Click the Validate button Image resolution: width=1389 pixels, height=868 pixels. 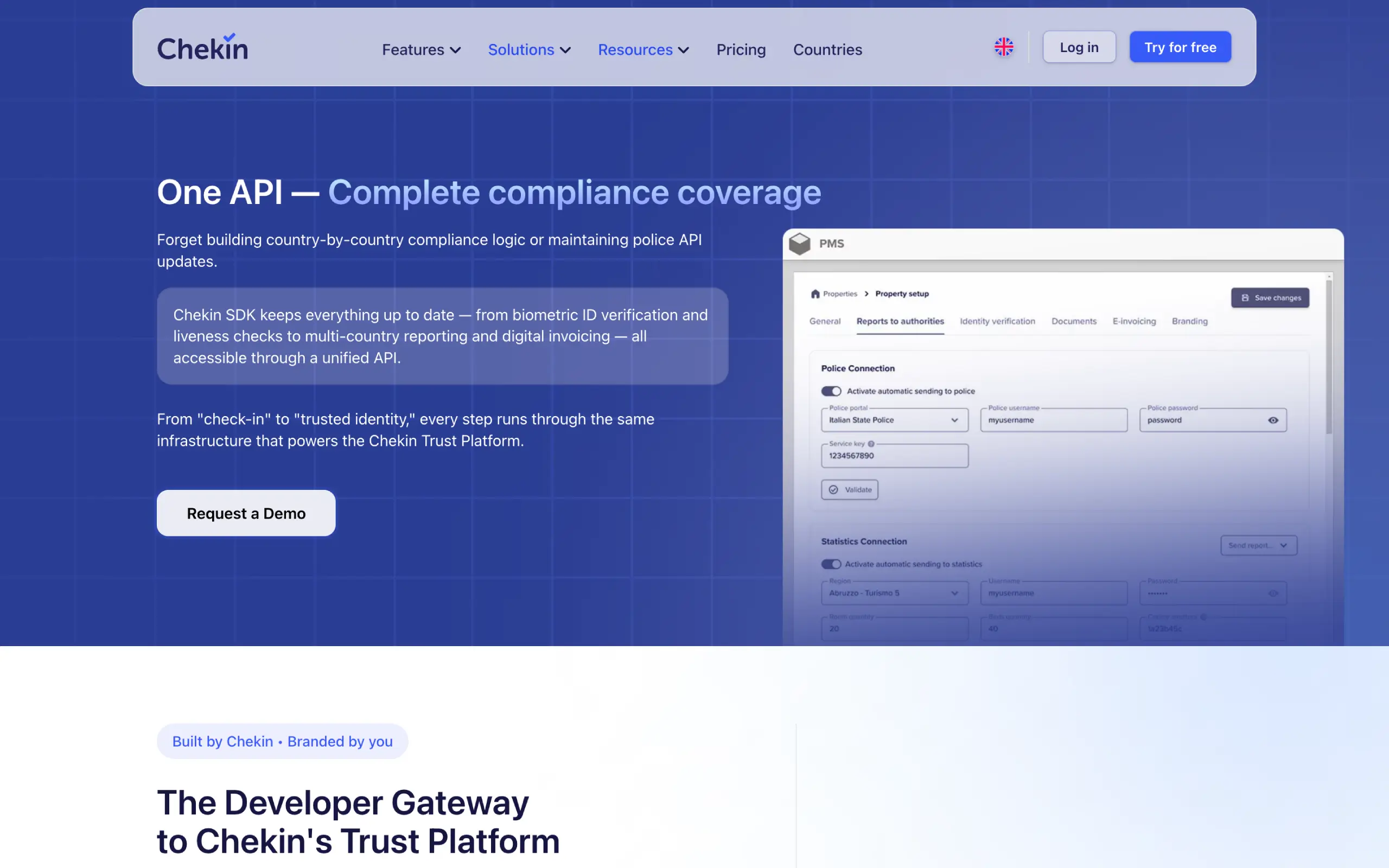850,490
